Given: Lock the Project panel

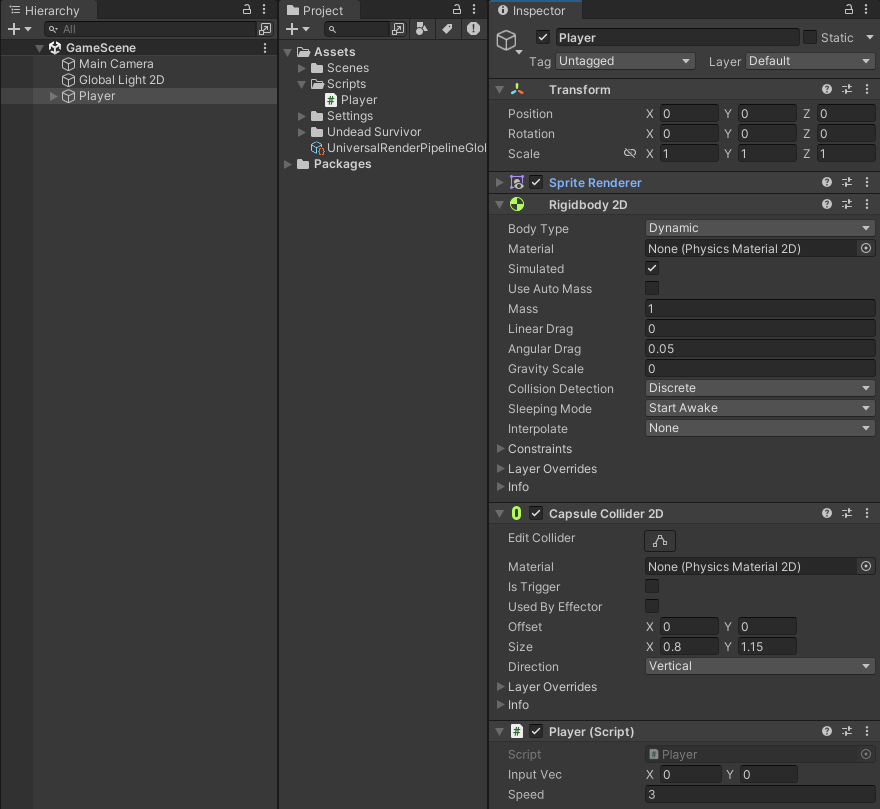Looking at the screenshot, I should click(x=457, y=9).
